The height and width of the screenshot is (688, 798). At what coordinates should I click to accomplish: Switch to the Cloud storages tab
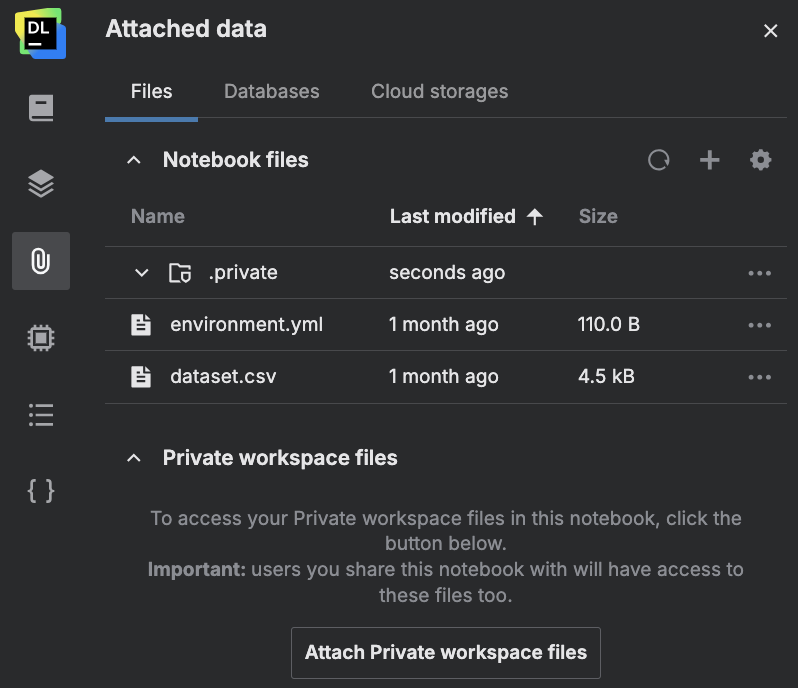click(439, 91)
